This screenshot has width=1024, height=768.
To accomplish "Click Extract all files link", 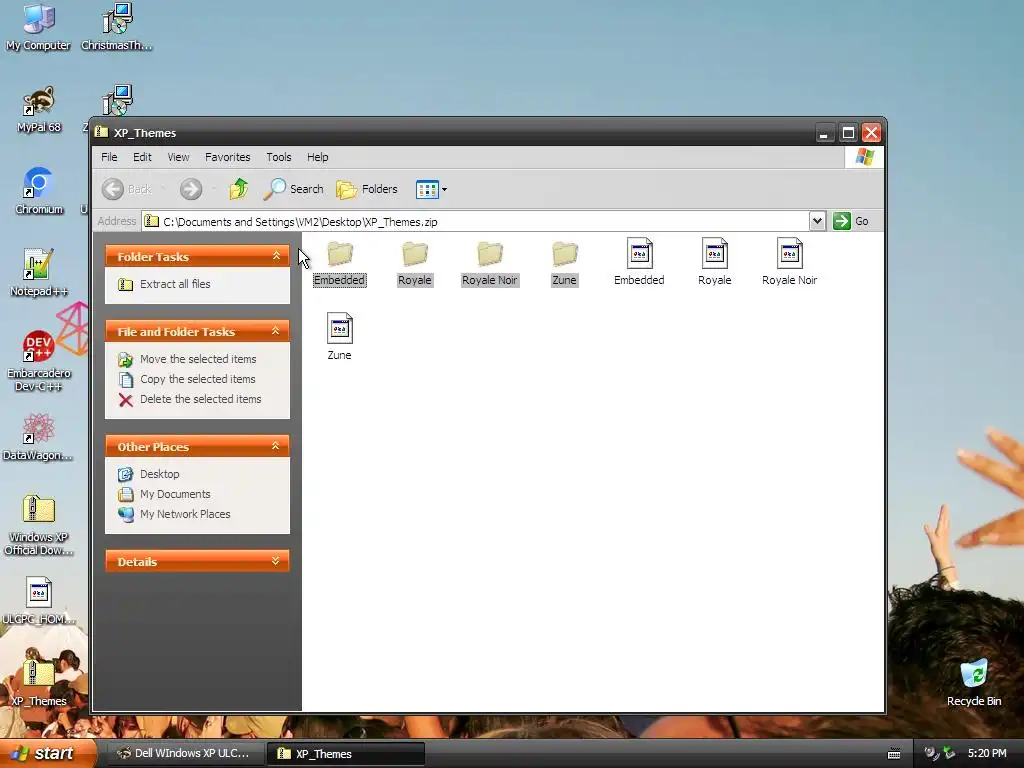I will 175,284.
